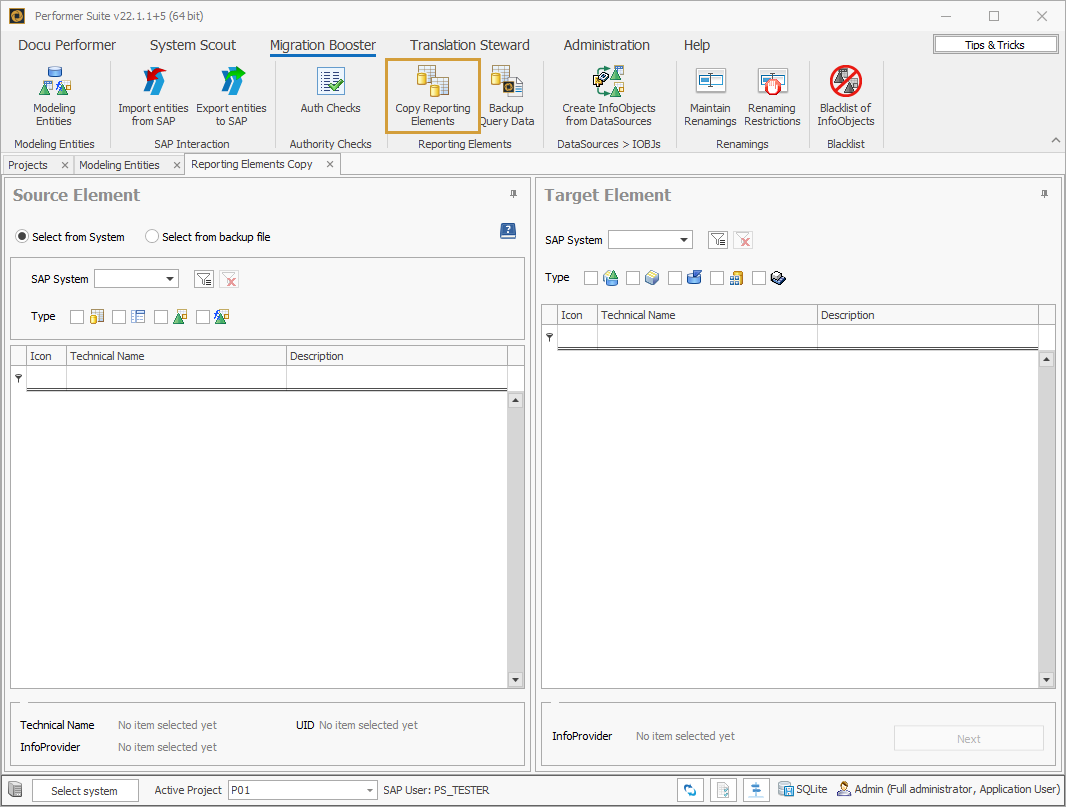Click the filter funnel icon in Source Element

pos(203,280)
